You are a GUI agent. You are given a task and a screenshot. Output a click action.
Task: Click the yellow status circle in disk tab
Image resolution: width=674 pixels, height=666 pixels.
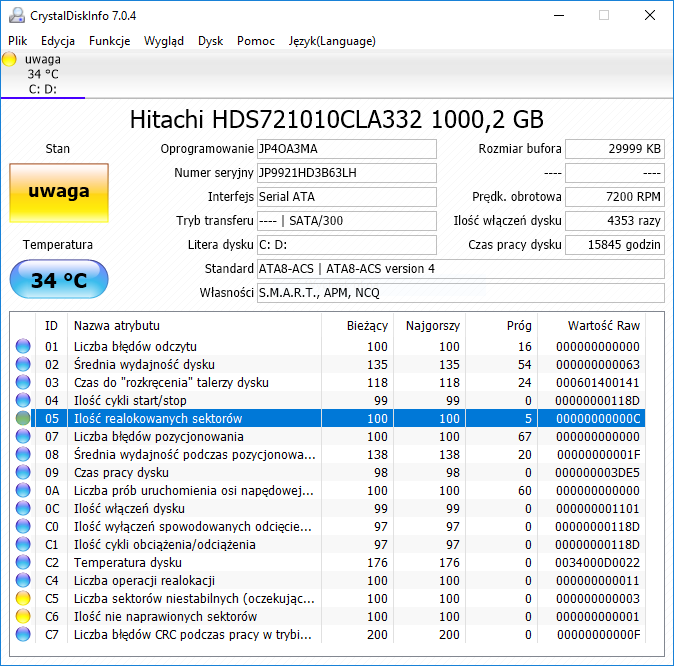pyautogui.click(x=9, y=59)
